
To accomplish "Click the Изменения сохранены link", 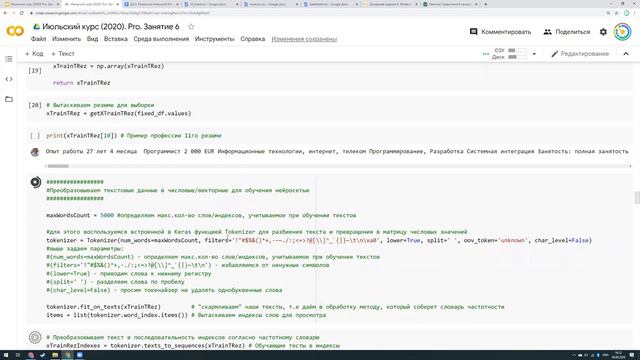I will click(304, 39).
